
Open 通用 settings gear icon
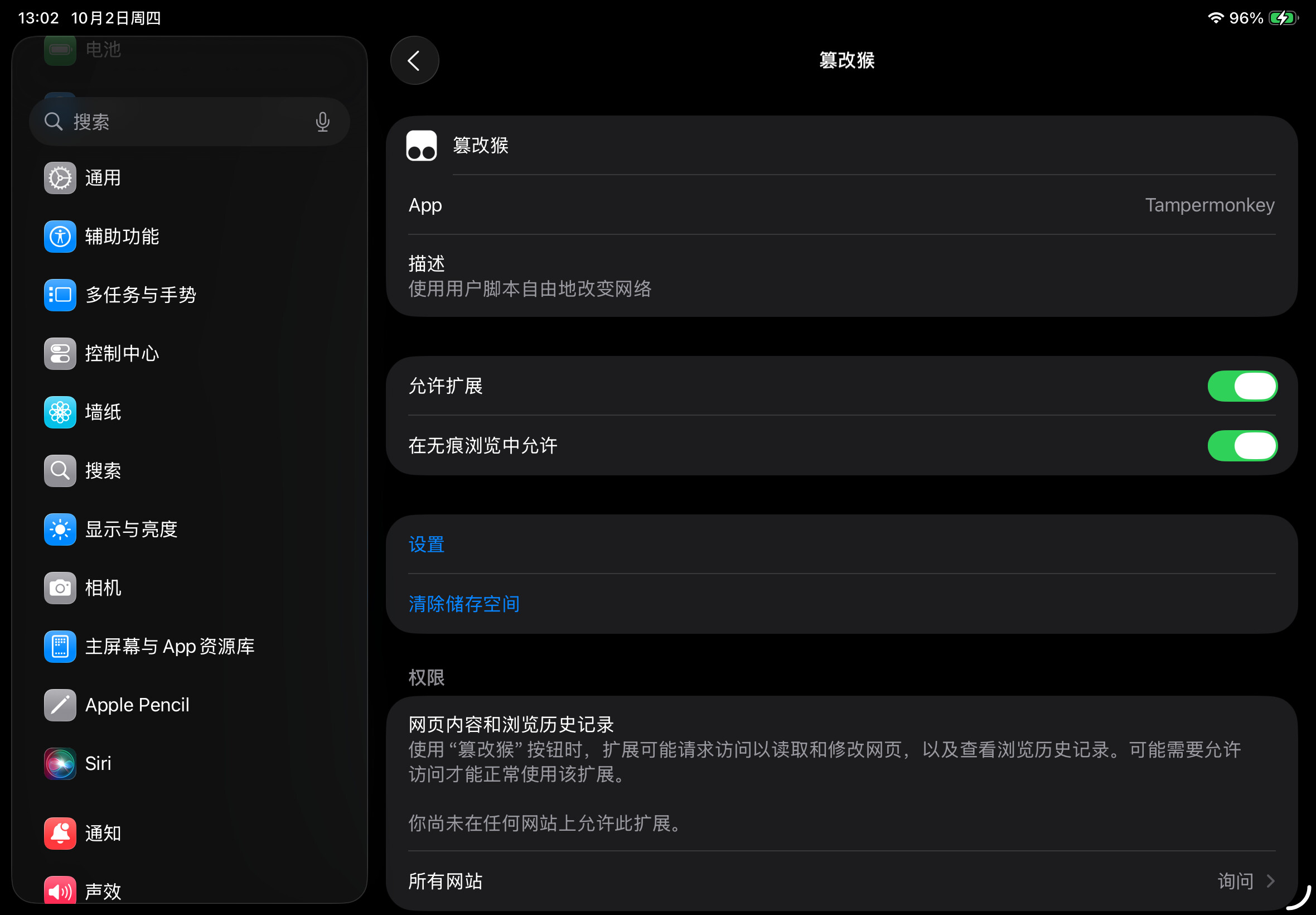[x=60, y=179]
